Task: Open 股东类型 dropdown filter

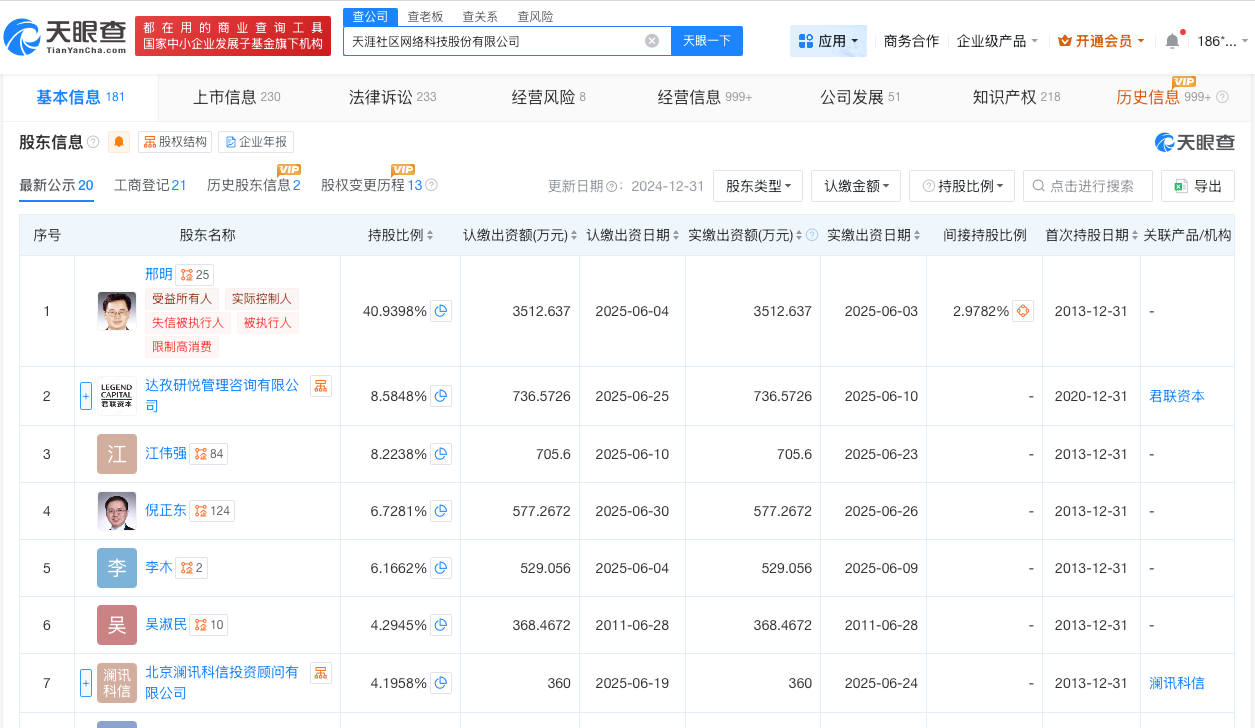Action: pyautogui.click(x=757, y=186)
